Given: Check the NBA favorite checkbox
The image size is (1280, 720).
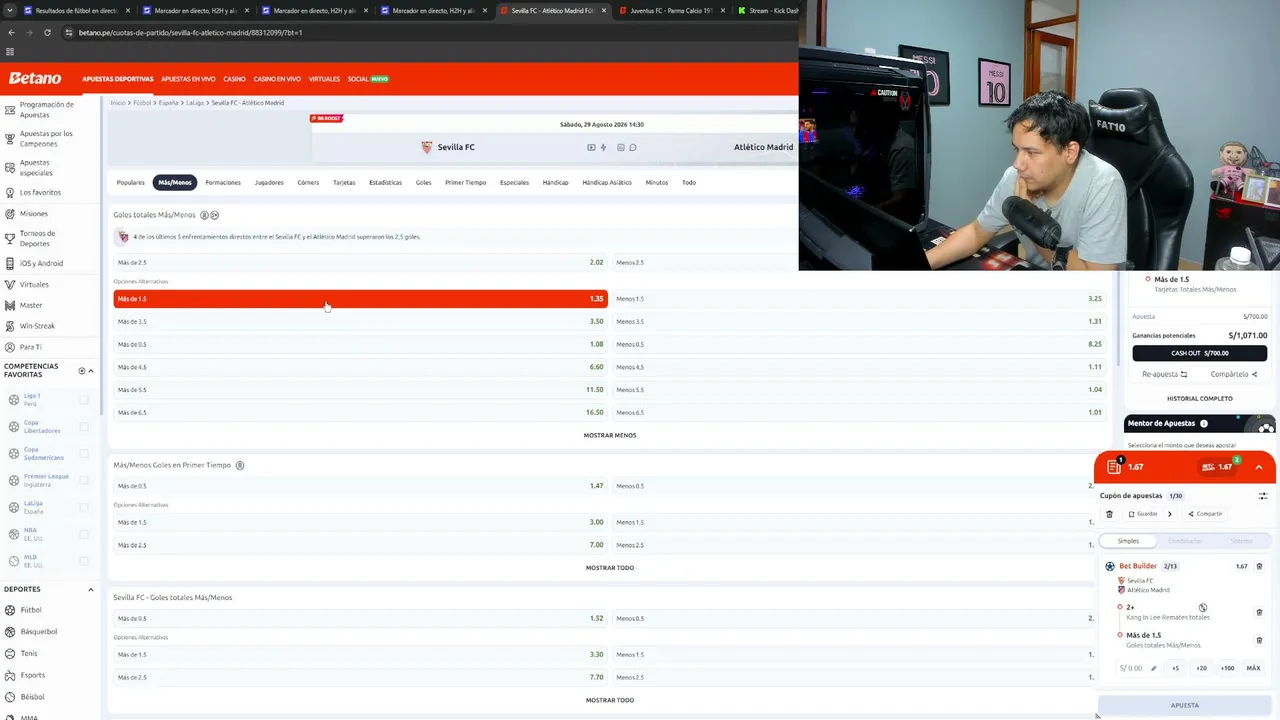Looking at the screenshot, I should (x=84, y=534).
